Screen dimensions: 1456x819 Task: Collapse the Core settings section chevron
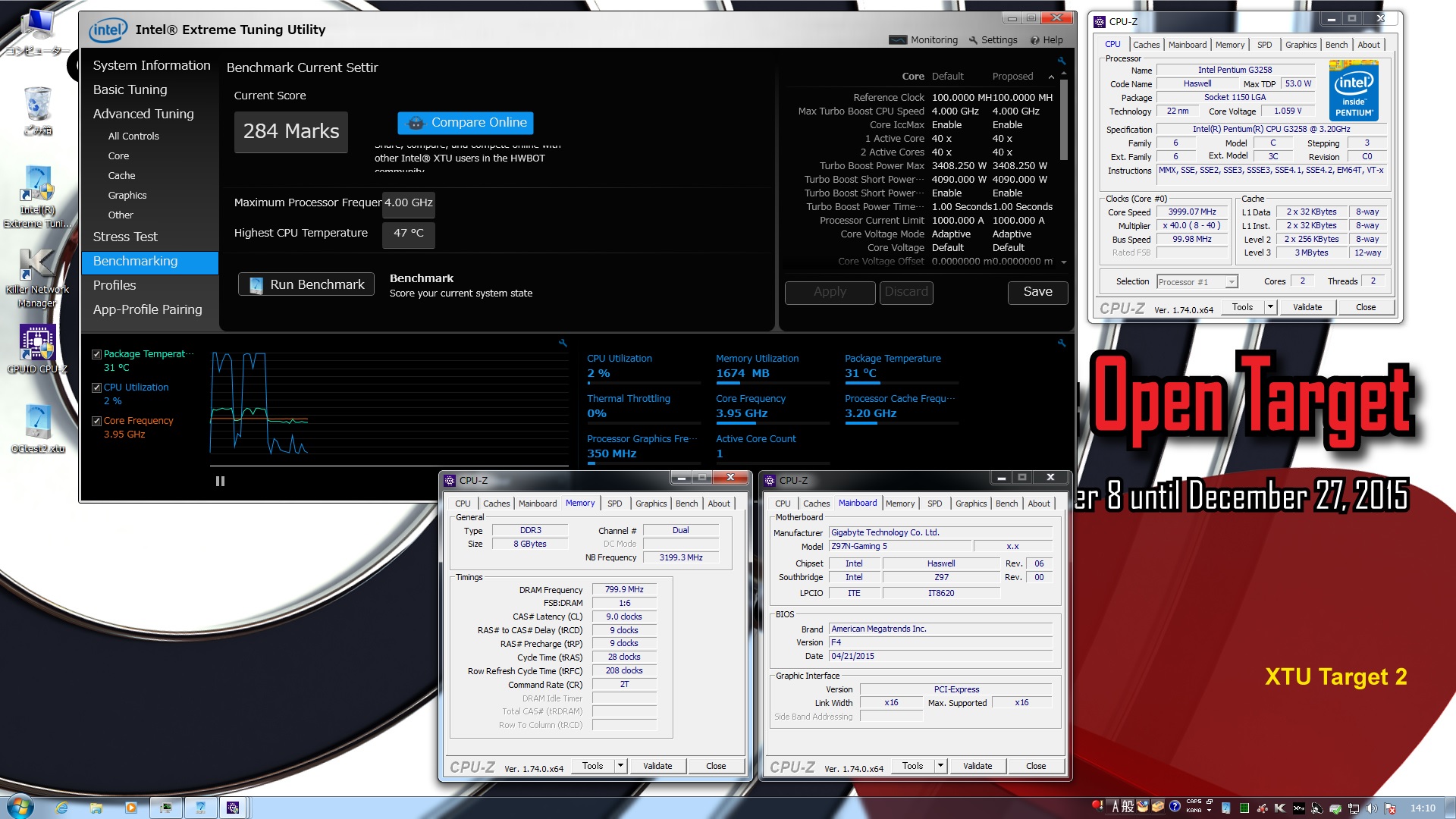coord(1051,77)
